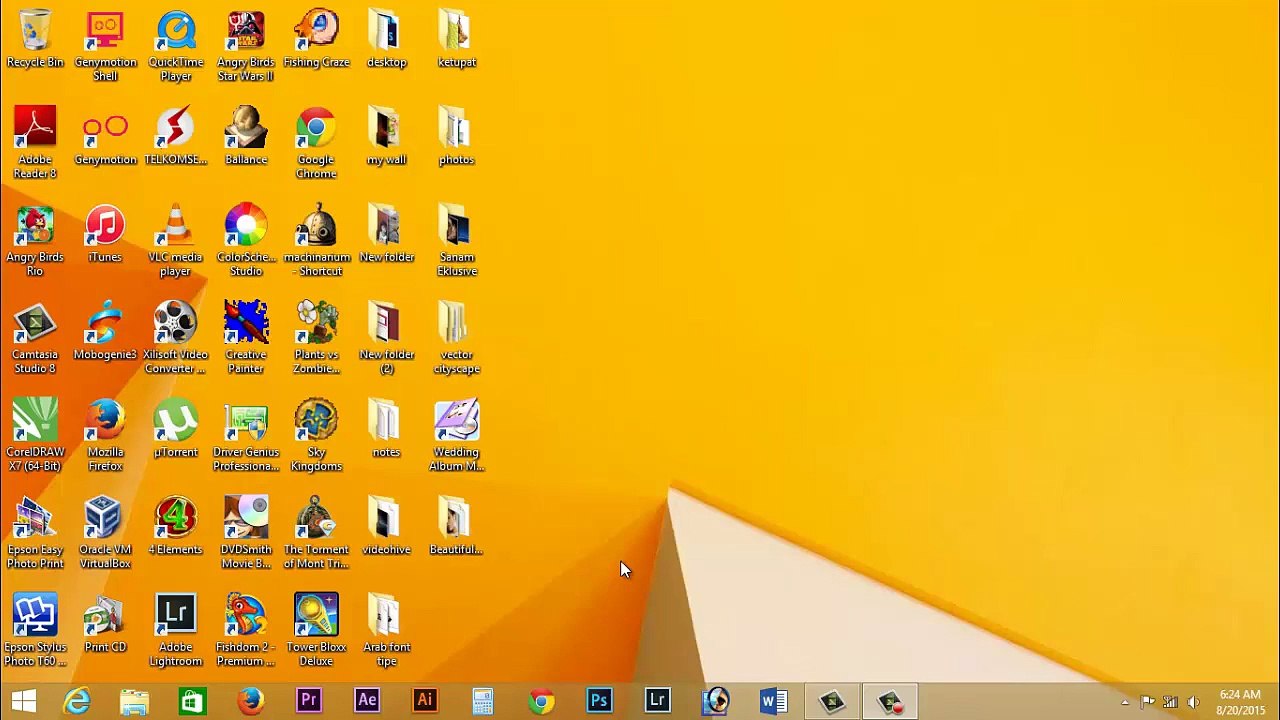Image resolution: width=1280 pixels, height=720 pixels.
Task: Select Angry Birds Star Wars II shortcut
Action: click(246, 47)
